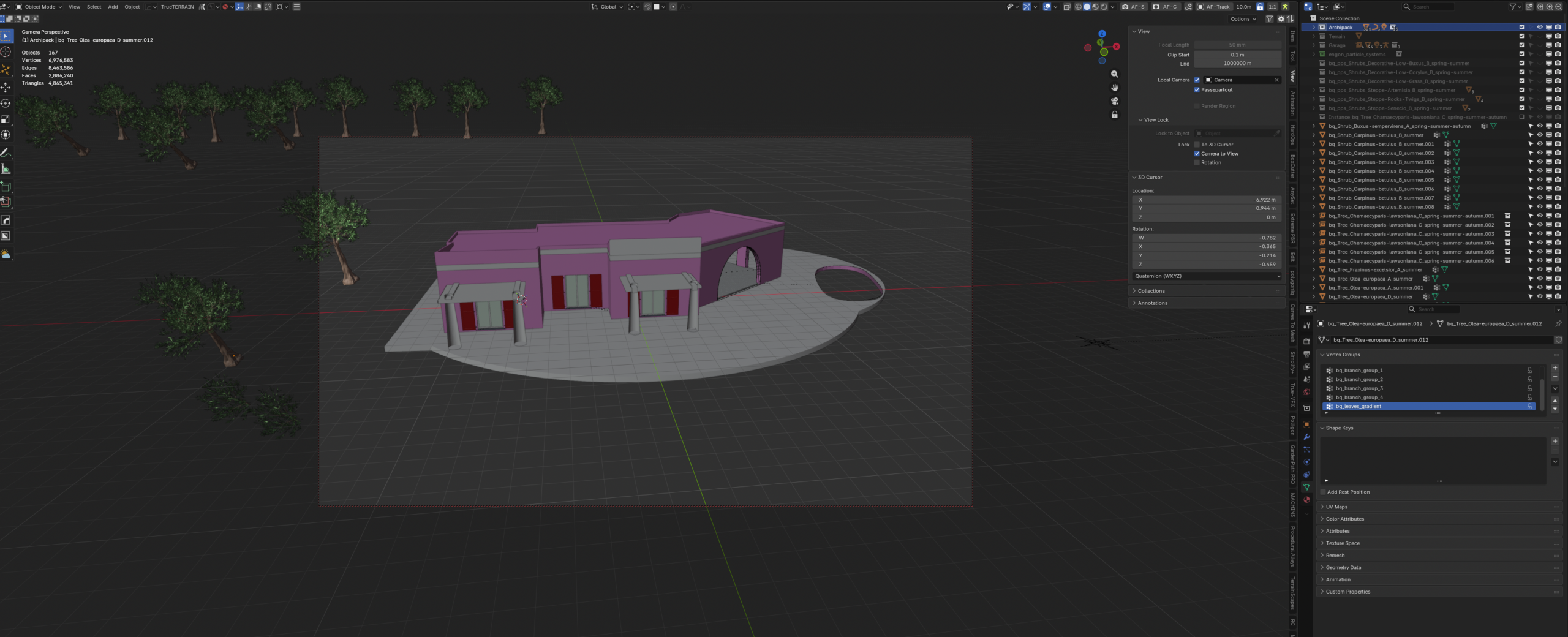Add a new vertex group with plus button

pos(1555,368)
